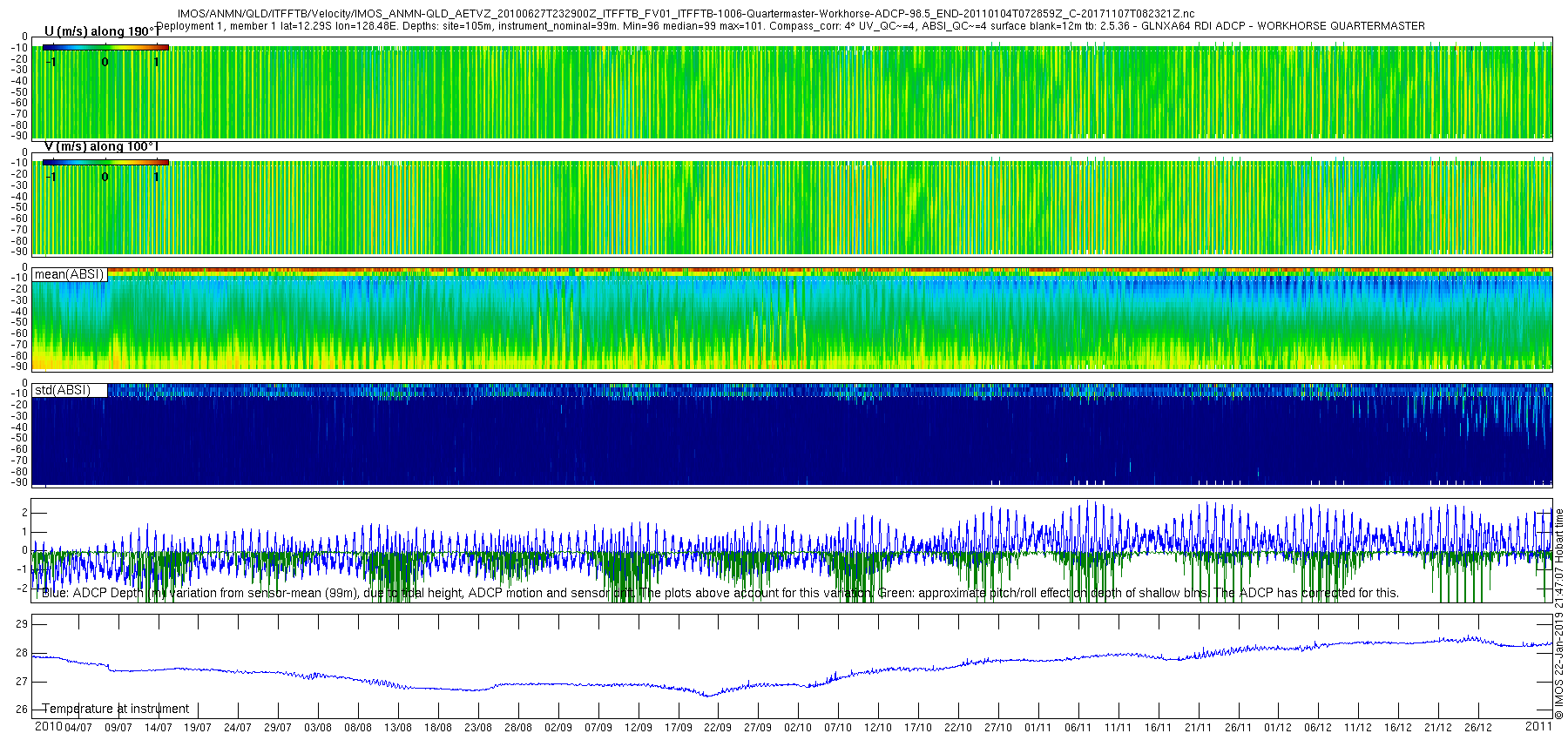Click the '26/12' date tick label
1568x740 pixels.
1478,728
